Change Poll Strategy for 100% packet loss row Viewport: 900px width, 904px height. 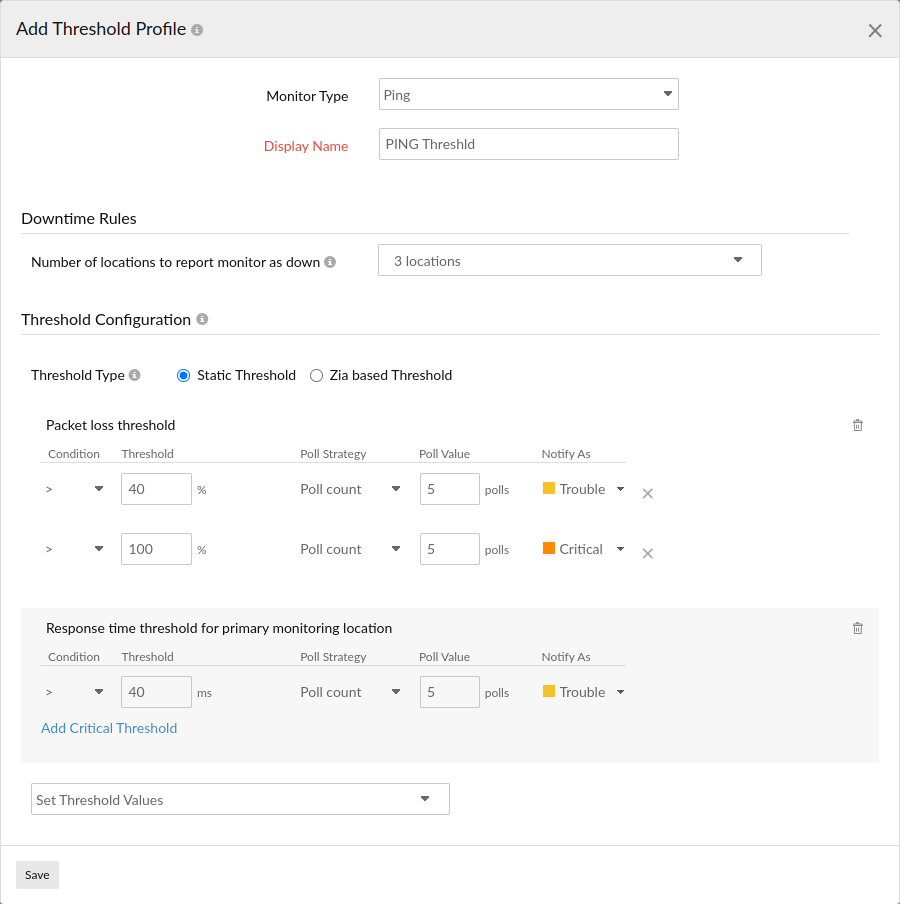(350, 549)
